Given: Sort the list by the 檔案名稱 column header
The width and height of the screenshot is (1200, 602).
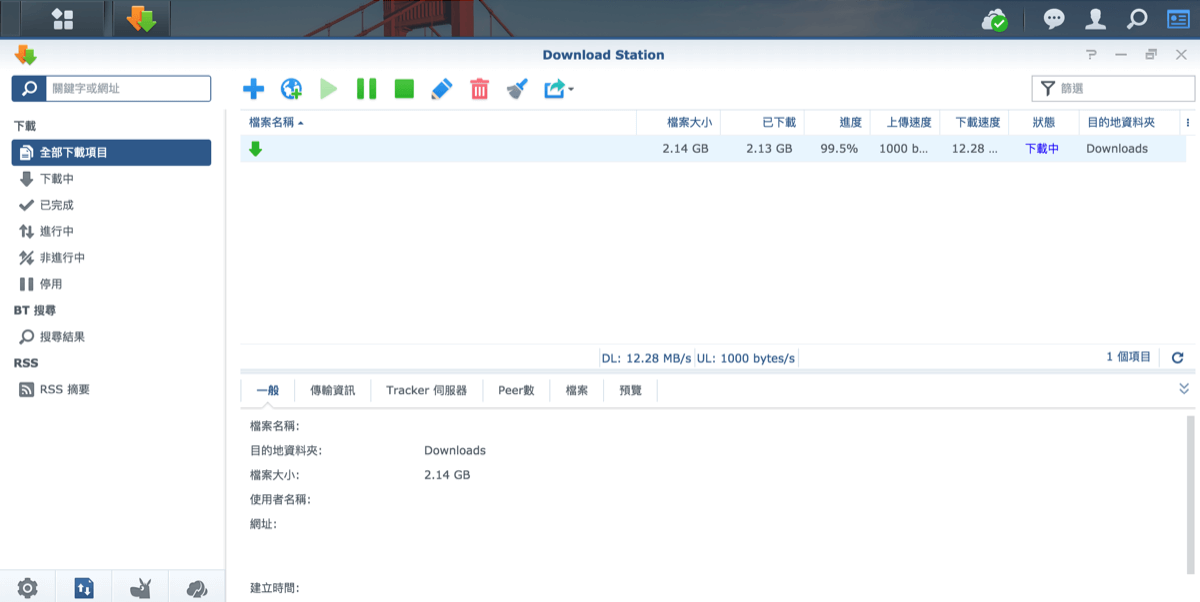Looking at the screenshot, I should tap(276, 122).
